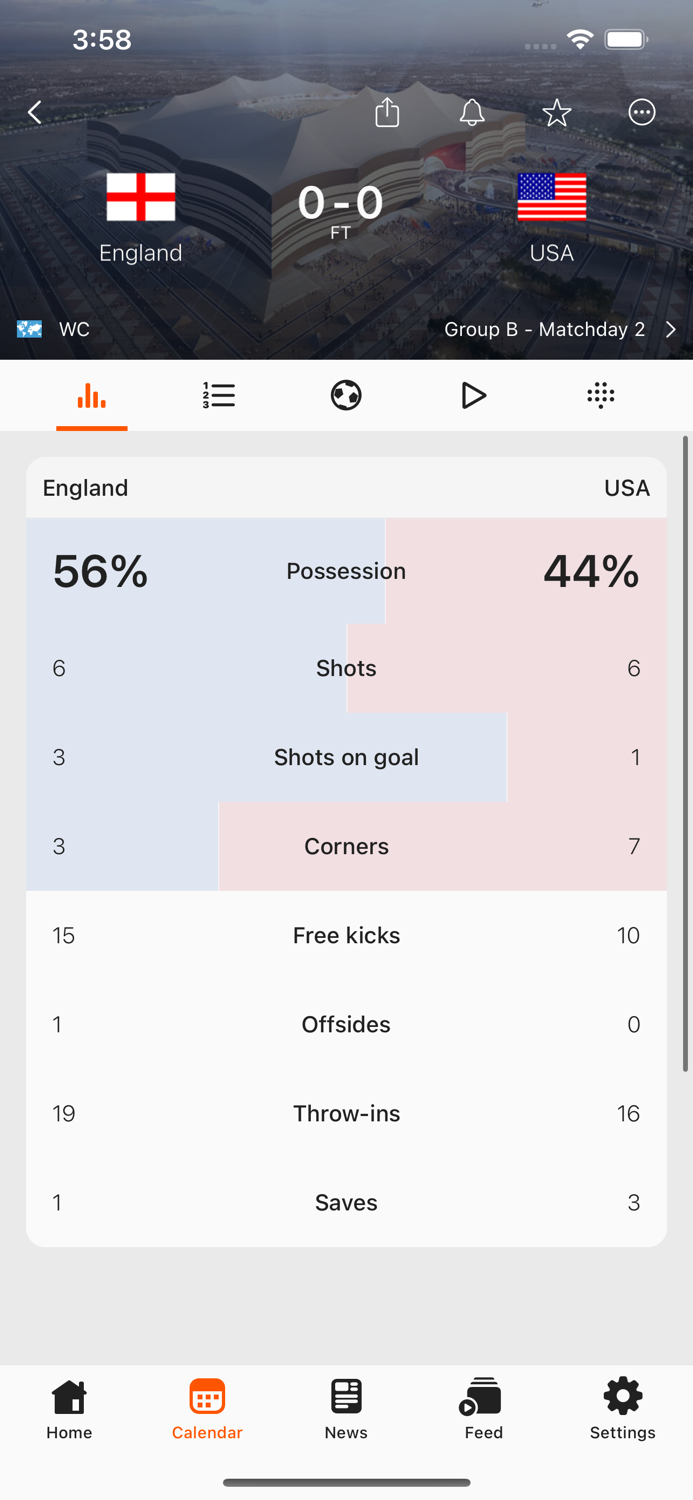Go back with the left chevron arrow

35,112
